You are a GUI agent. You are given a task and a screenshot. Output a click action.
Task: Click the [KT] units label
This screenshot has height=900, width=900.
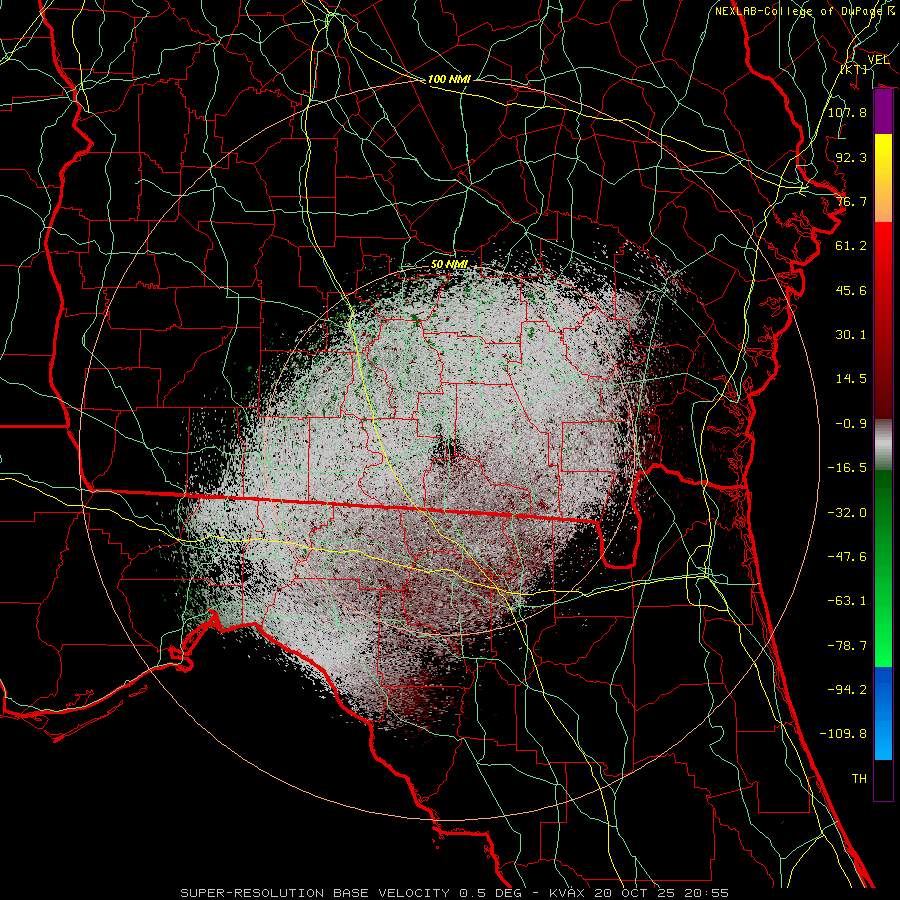point(854,69)
